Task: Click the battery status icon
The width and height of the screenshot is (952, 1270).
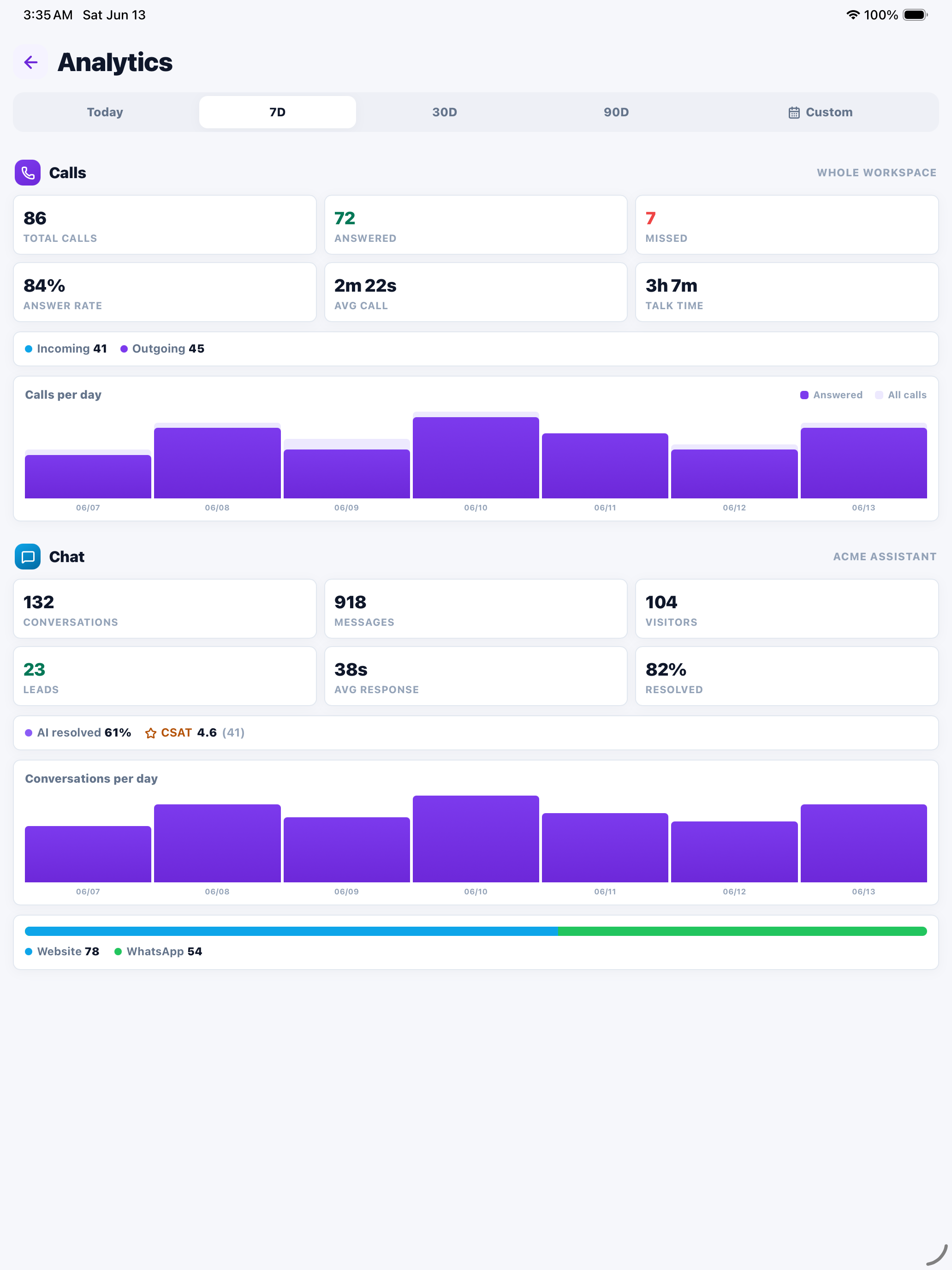Action: [x=915, y=15]
